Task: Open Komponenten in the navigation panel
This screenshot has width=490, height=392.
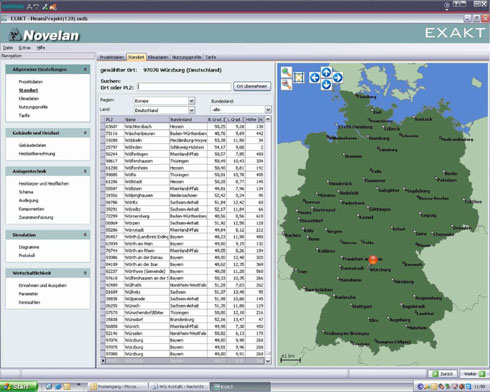Action: point(31,209)
